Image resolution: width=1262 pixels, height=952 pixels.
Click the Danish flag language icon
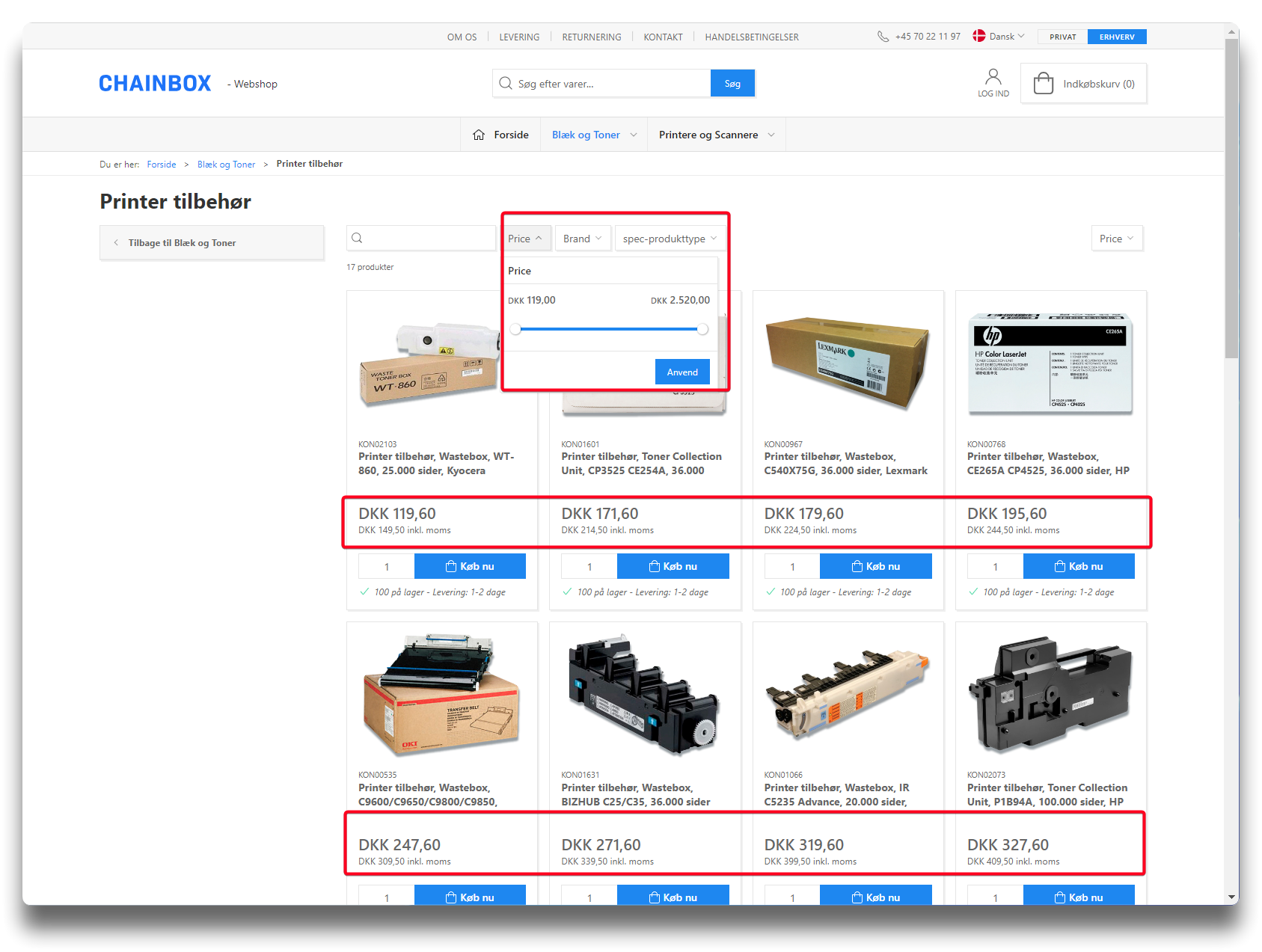coord(978,36)
